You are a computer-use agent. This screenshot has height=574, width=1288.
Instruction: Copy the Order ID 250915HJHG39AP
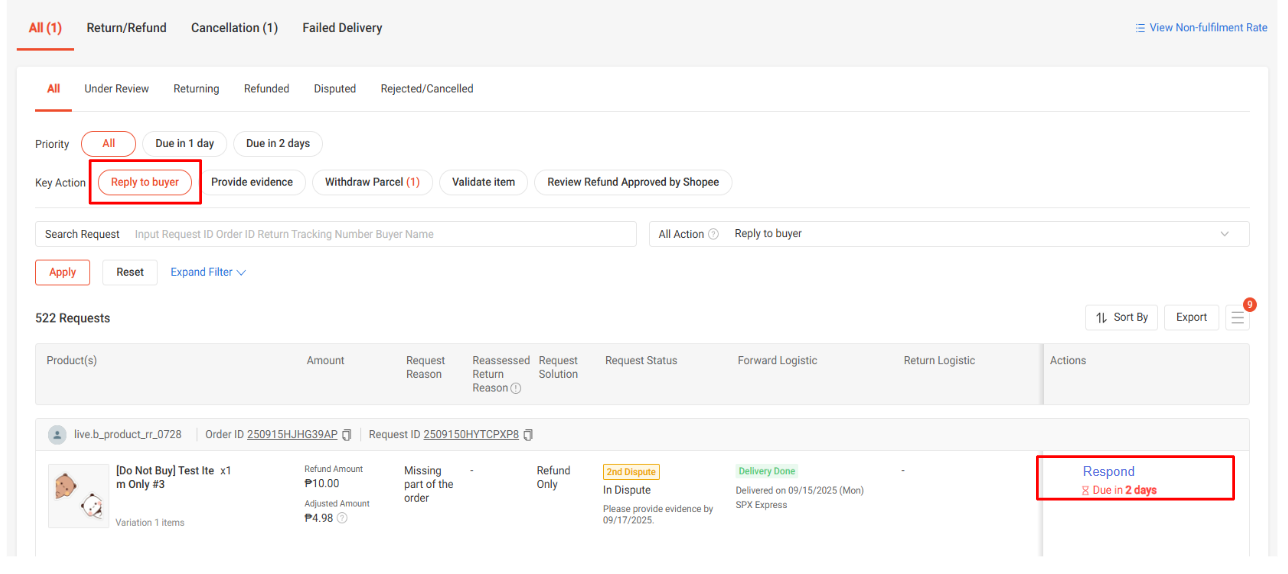347,435
